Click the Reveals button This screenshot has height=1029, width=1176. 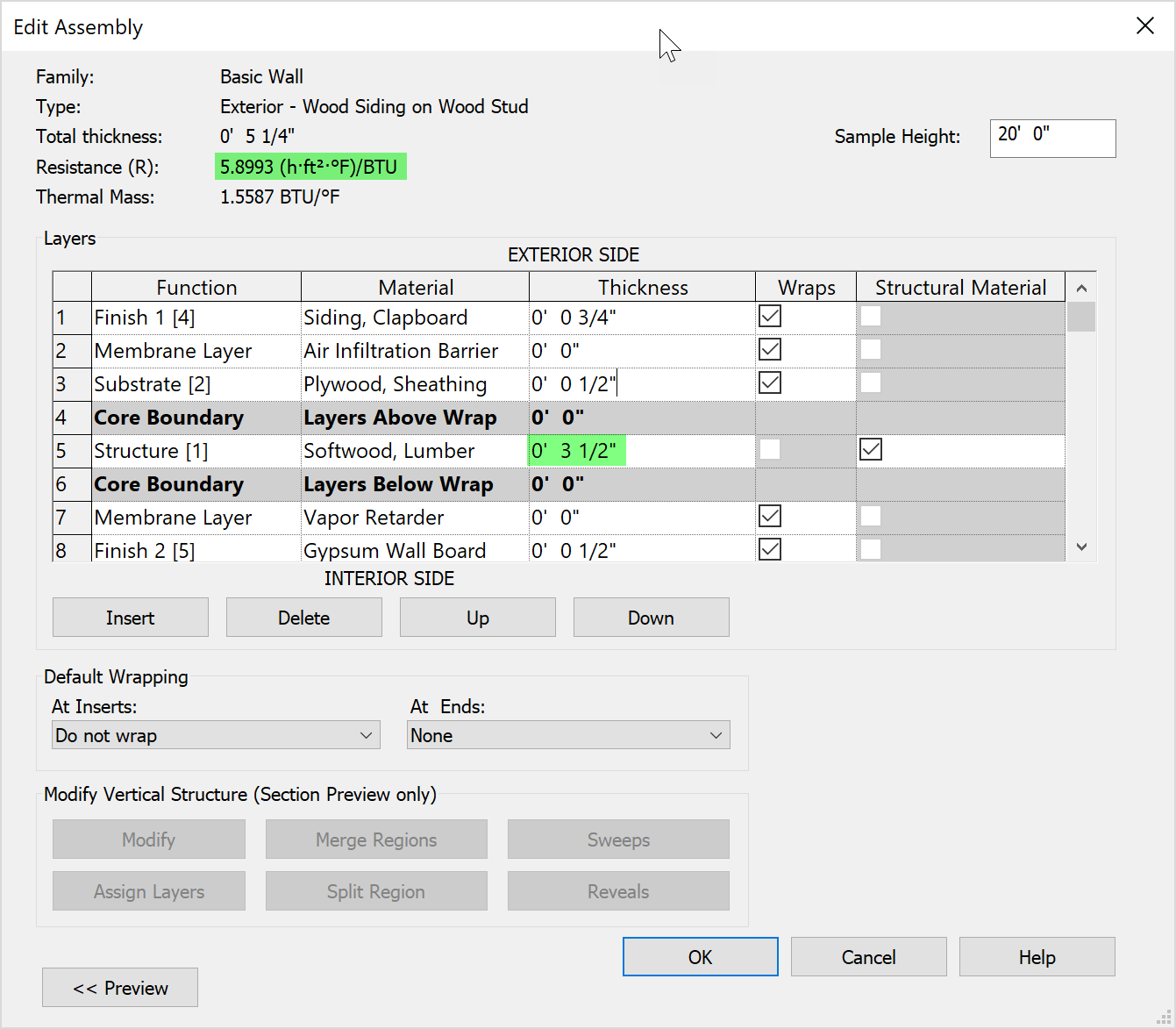point(617,891)
